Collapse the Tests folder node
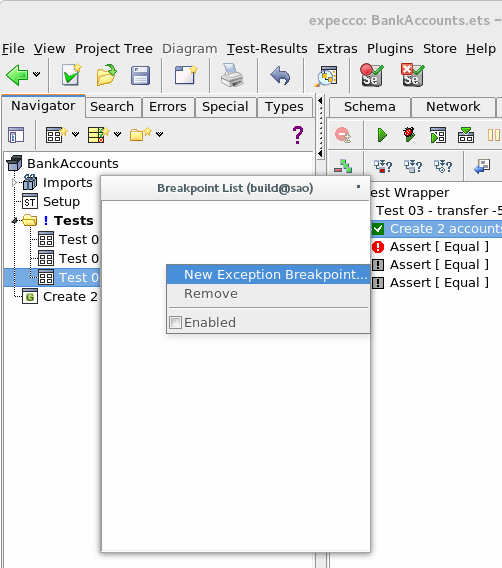The image size is (502, 568). [14, 220]
